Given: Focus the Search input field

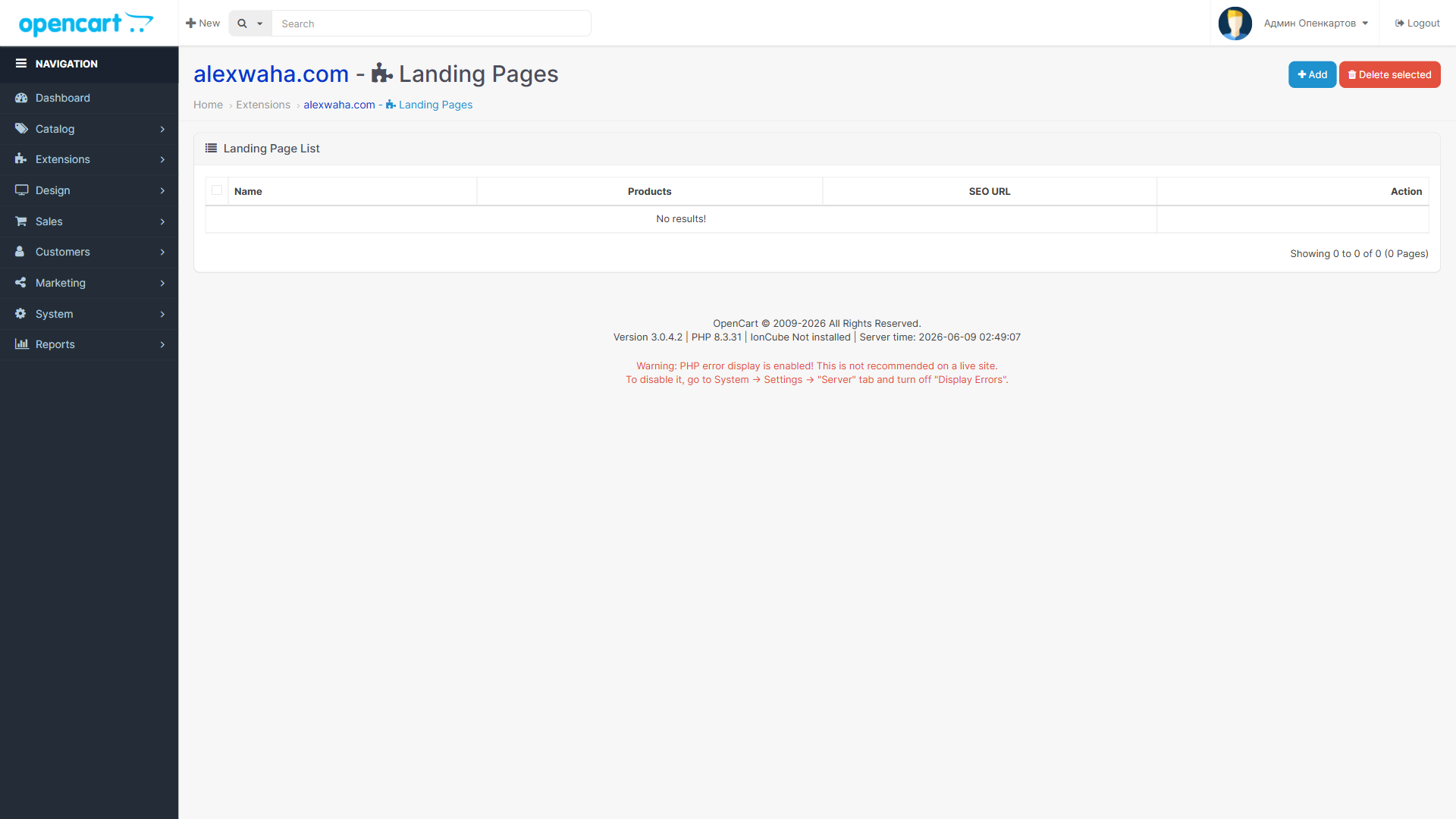Looking at the screenshot, I should (431, 24).
